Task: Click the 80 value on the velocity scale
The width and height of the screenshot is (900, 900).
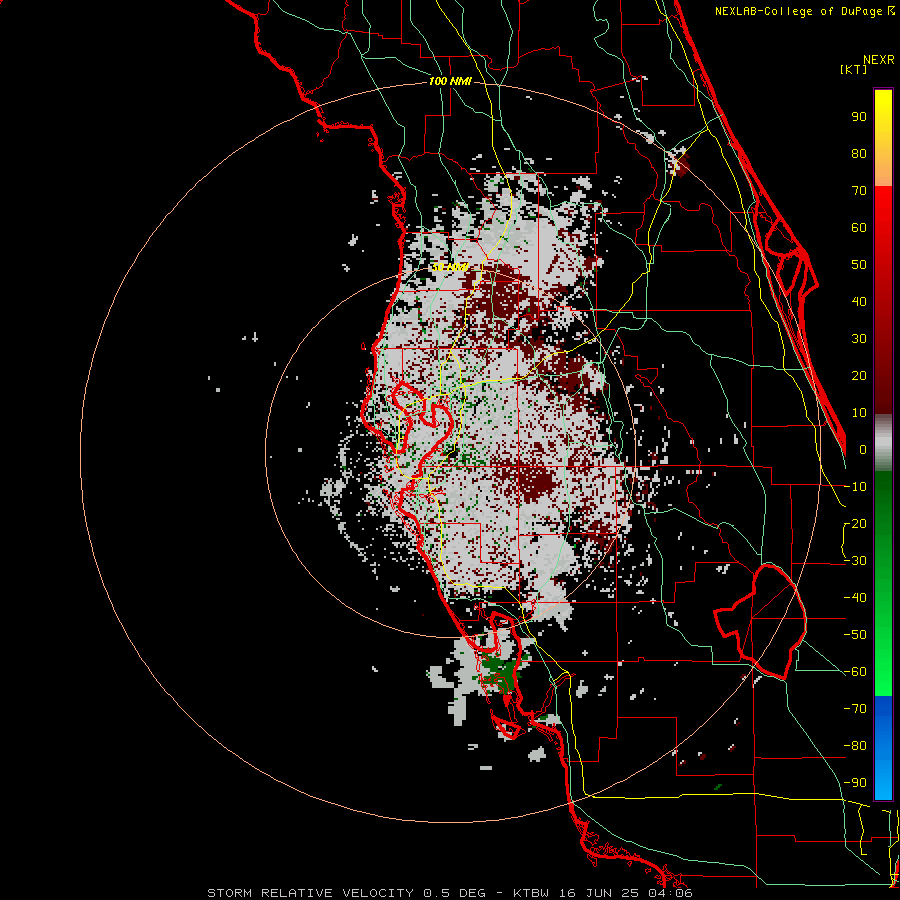Action: [x=859, y=154]
